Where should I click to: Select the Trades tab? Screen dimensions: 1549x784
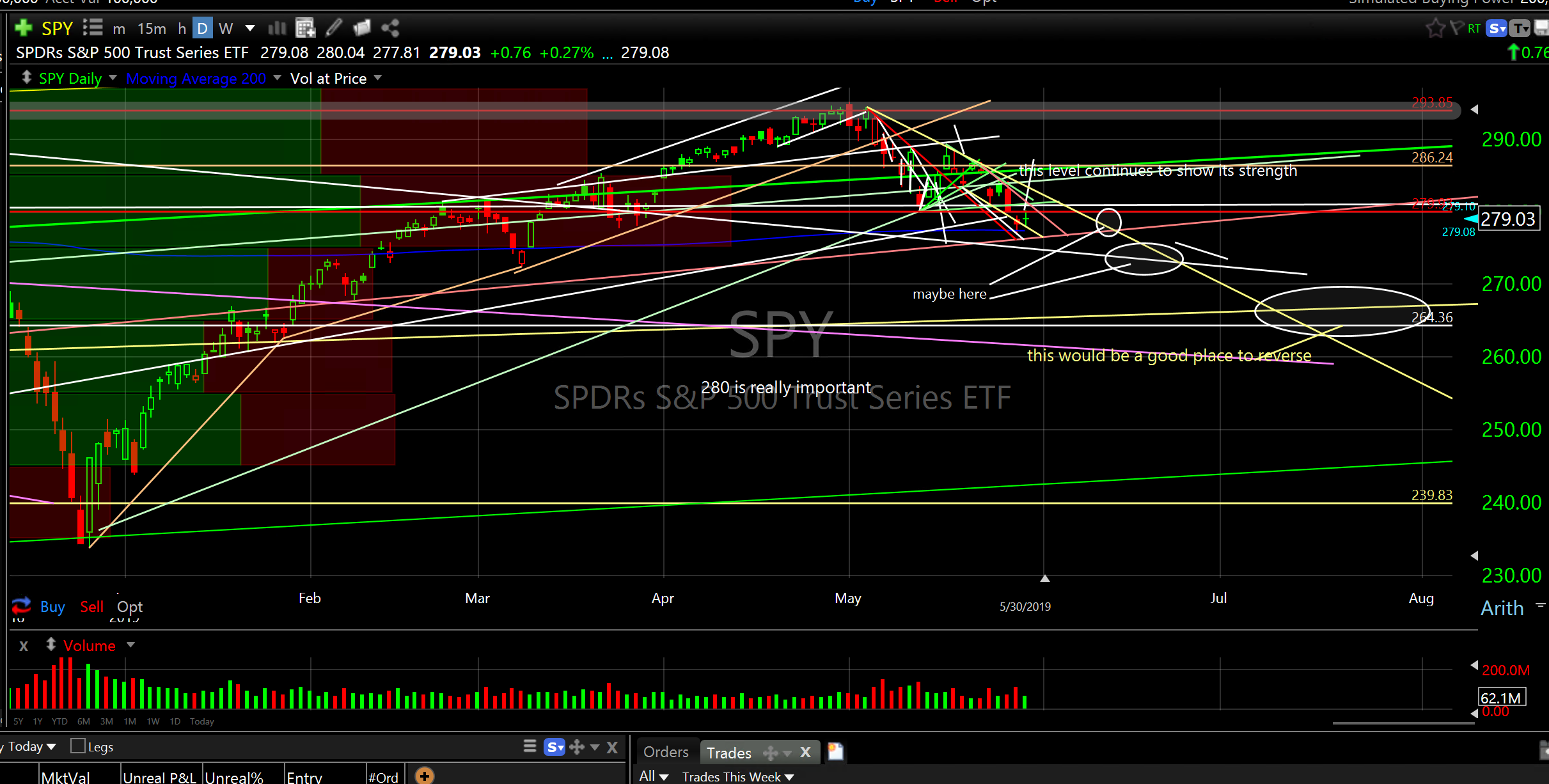click(x=728, y=753)
